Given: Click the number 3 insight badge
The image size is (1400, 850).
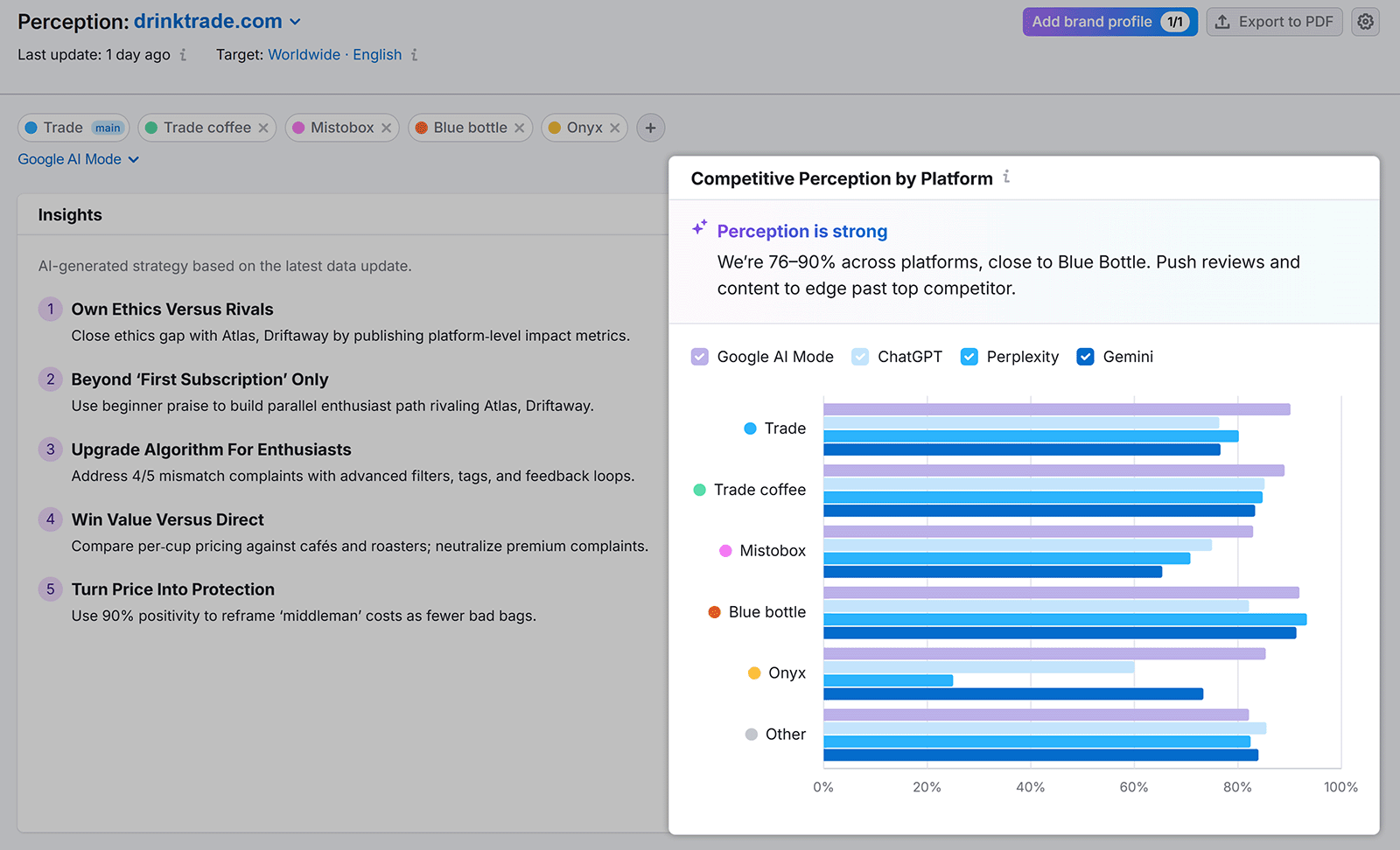Looking at the screenshot, I should (x=50, y=449).
